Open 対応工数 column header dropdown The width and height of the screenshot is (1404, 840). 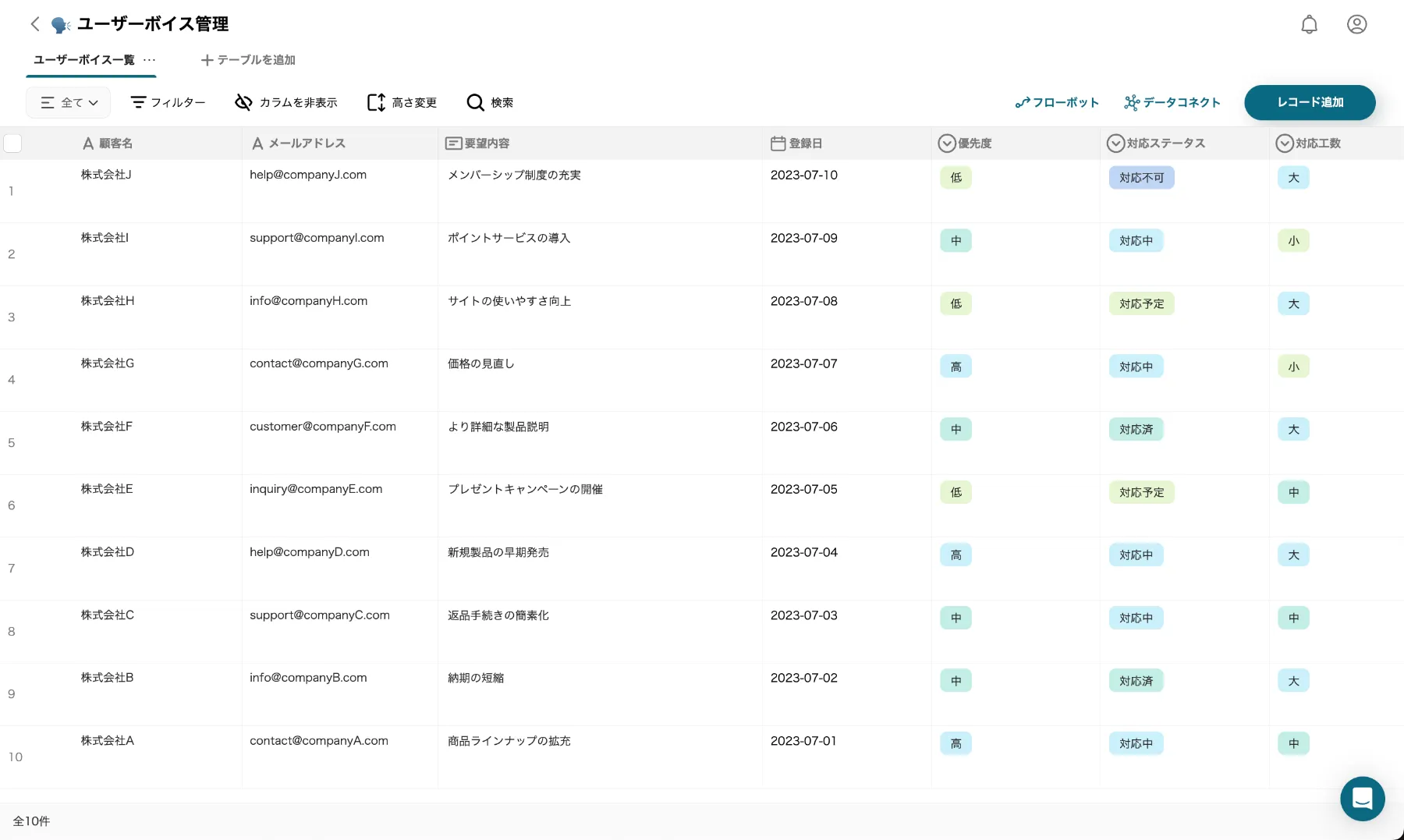click(1284, 144)
